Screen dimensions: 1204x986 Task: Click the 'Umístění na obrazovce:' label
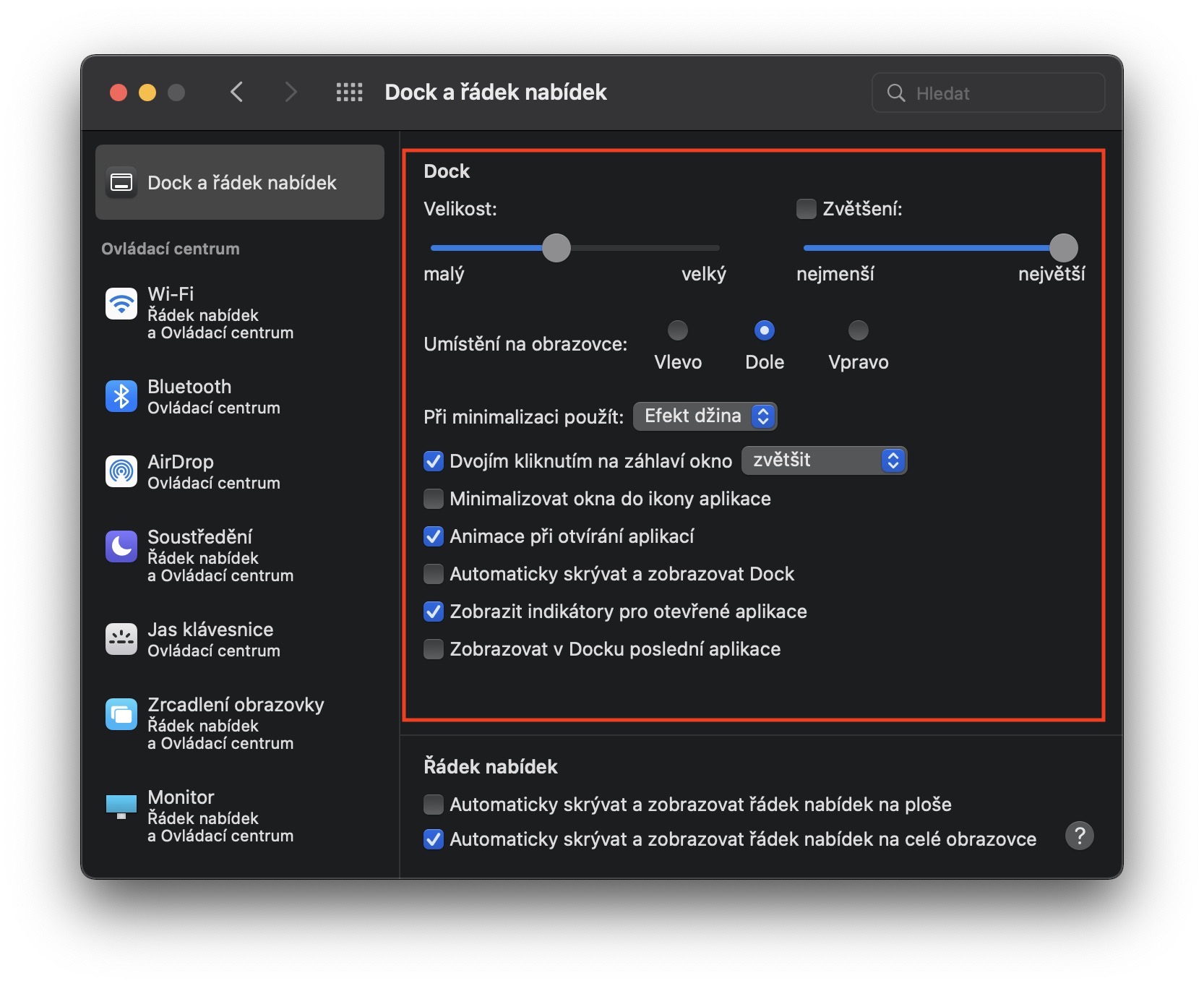pos(525,343)
